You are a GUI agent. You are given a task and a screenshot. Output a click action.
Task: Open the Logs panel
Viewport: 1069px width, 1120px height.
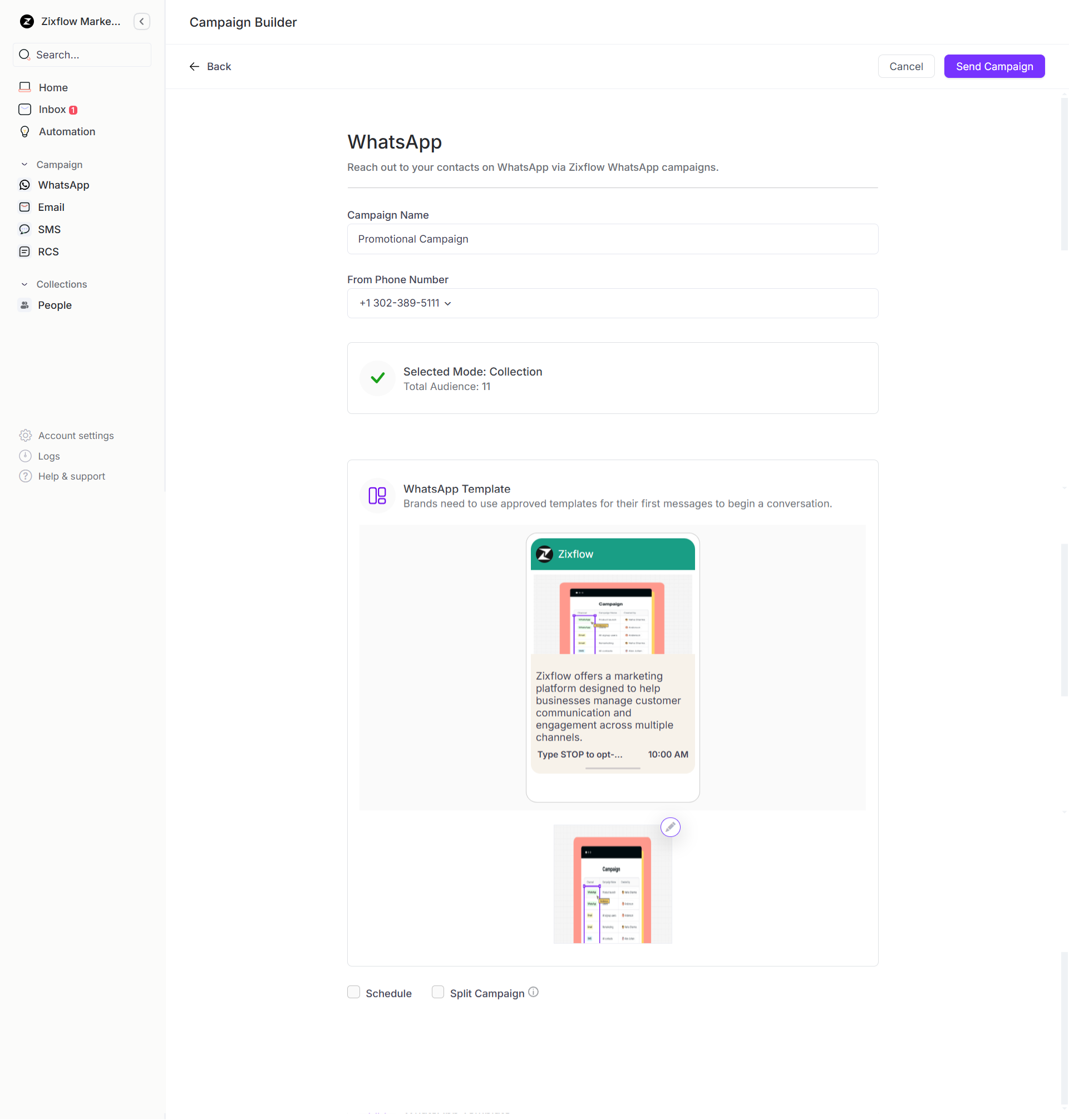(48, 456)
